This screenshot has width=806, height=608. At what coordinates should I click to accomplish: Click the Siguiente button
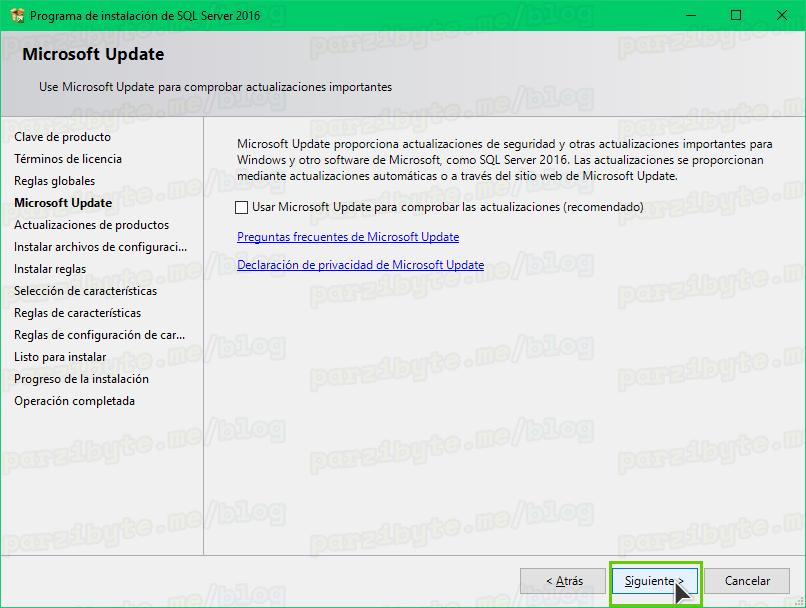pos(655,581)
